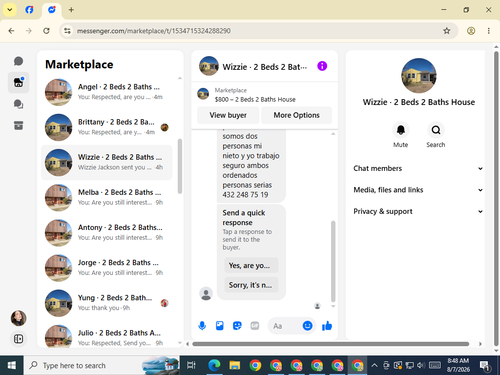Expand Media, files and links section
The height and width of the screenshot is (375, 500).
click(x=418, y=190)
